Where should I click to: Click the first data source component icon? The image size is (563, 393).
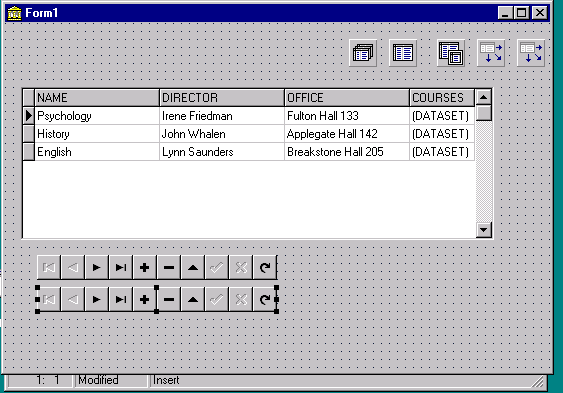coord(491,53)
